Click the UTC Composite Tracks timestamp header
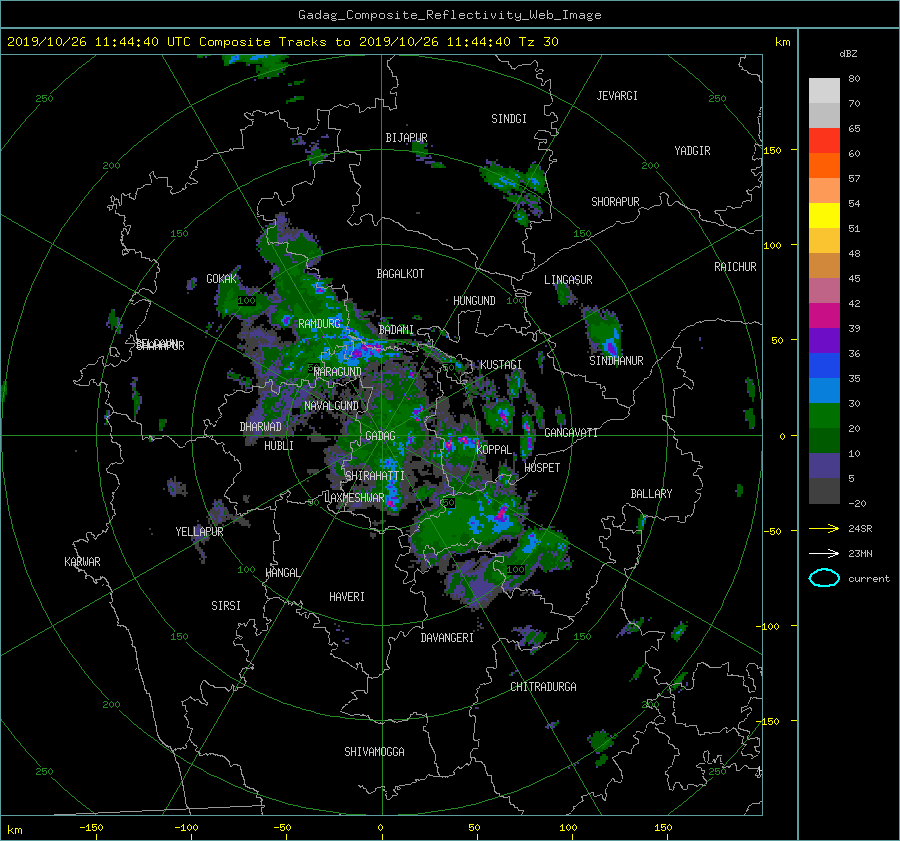Viewport: 900px width, 841px height. [282, 42]
